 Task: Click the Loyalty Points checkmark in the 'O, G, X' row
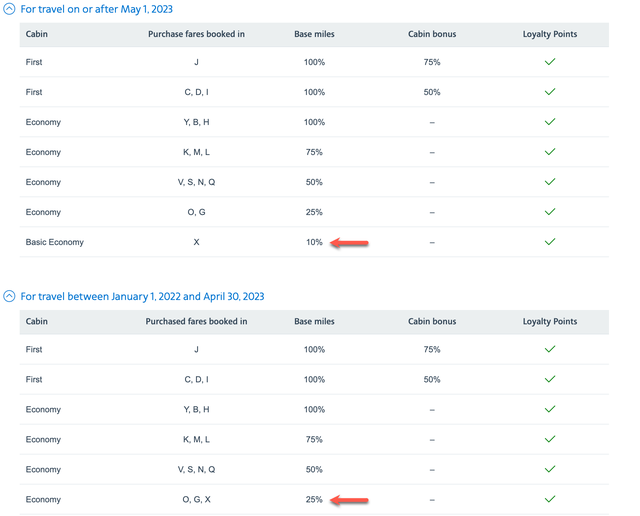pos(550,499)
